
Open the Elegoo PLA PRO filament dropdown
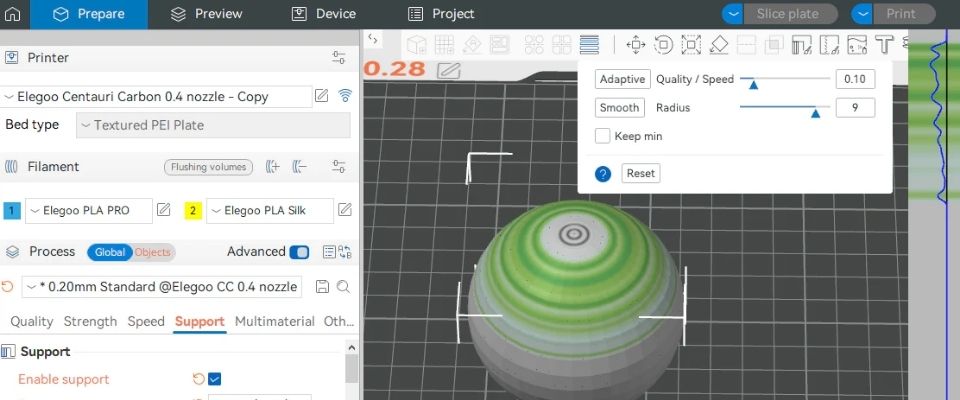[x=88, y=210]
